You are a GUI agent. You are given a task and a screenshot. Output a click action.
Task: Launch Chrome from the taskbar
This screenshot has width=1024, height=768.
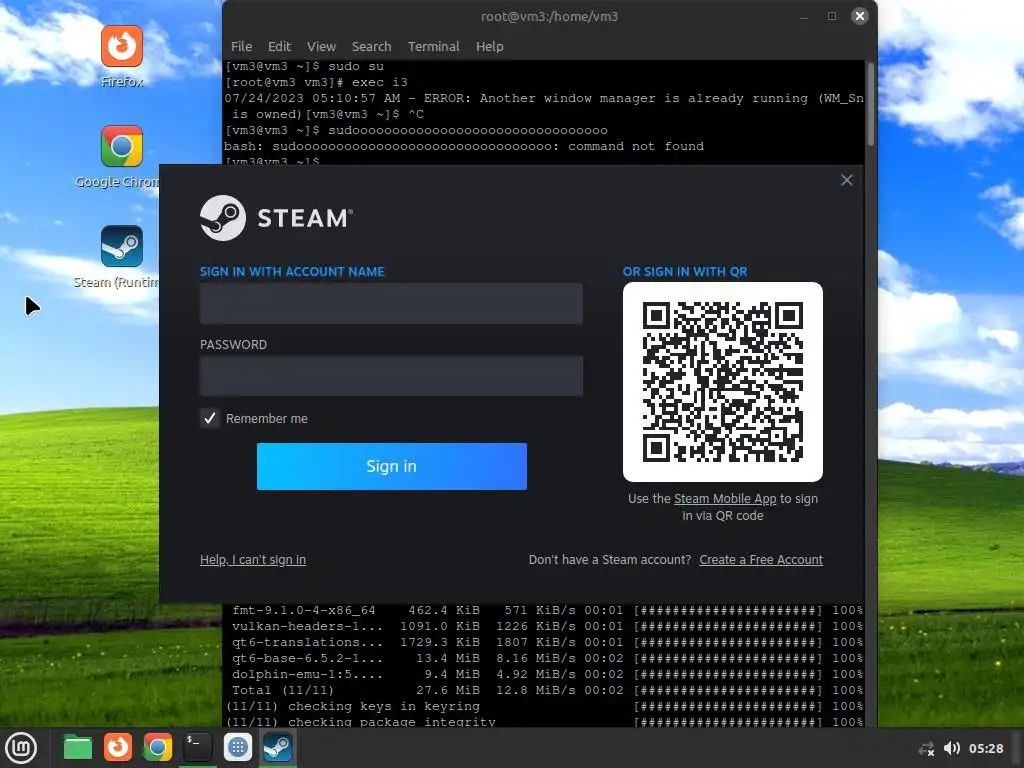point(157,748)
